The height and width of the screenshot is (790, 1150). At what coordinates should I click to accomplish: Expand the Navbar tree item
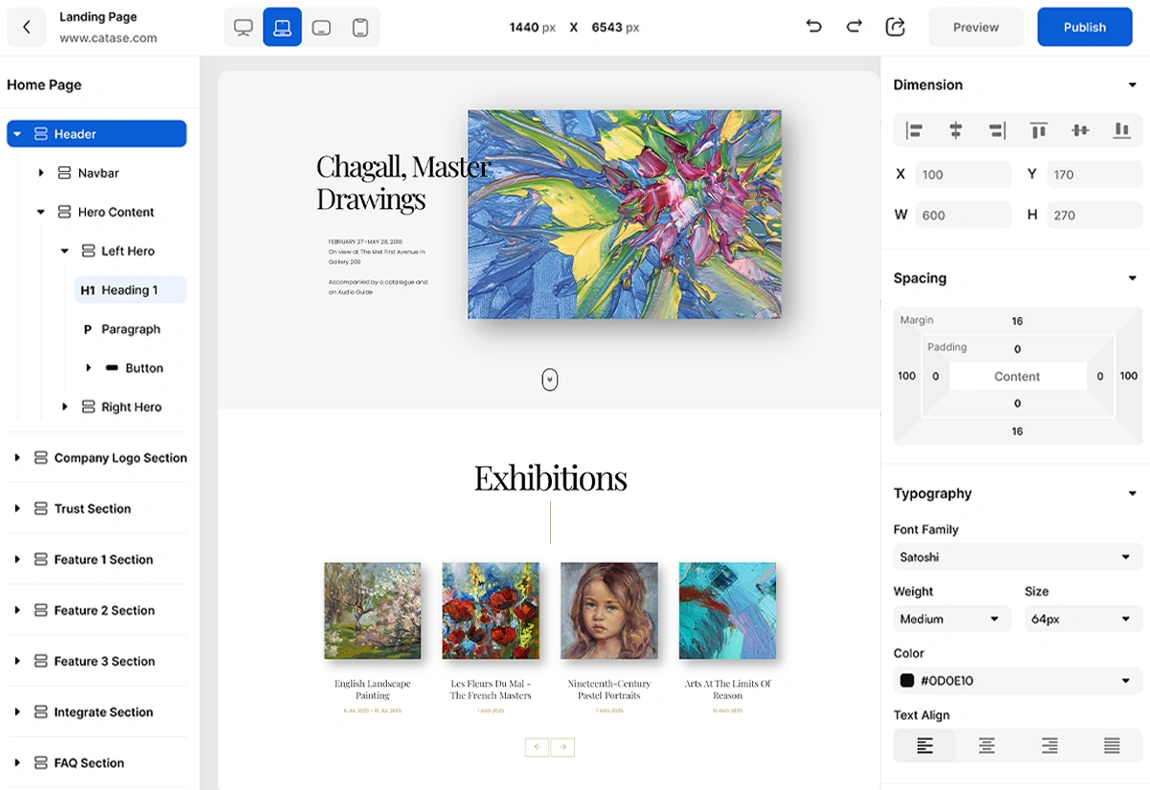click(41, 173)
